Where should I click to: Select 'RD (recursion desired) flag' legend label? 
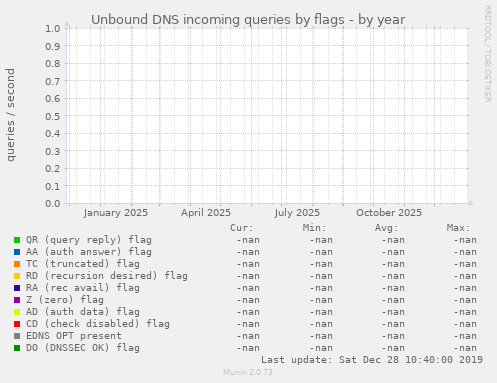107,276
